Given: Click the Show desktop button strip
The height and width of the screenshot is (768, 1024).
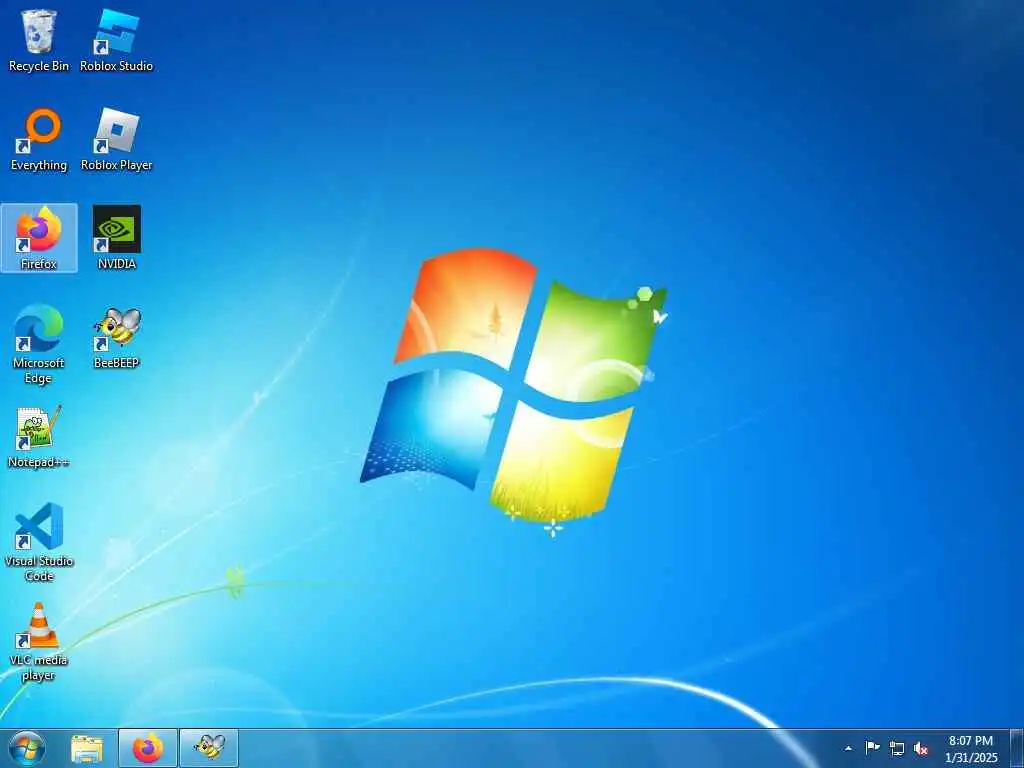Looking at the screenshot, I should coord(1016,748).
